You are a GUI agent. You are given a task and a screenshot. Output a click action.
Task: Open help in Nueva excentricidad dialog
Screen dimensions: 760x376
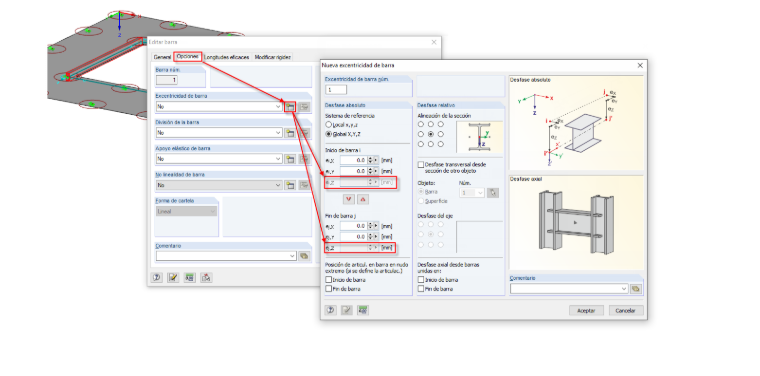(332, 310)
